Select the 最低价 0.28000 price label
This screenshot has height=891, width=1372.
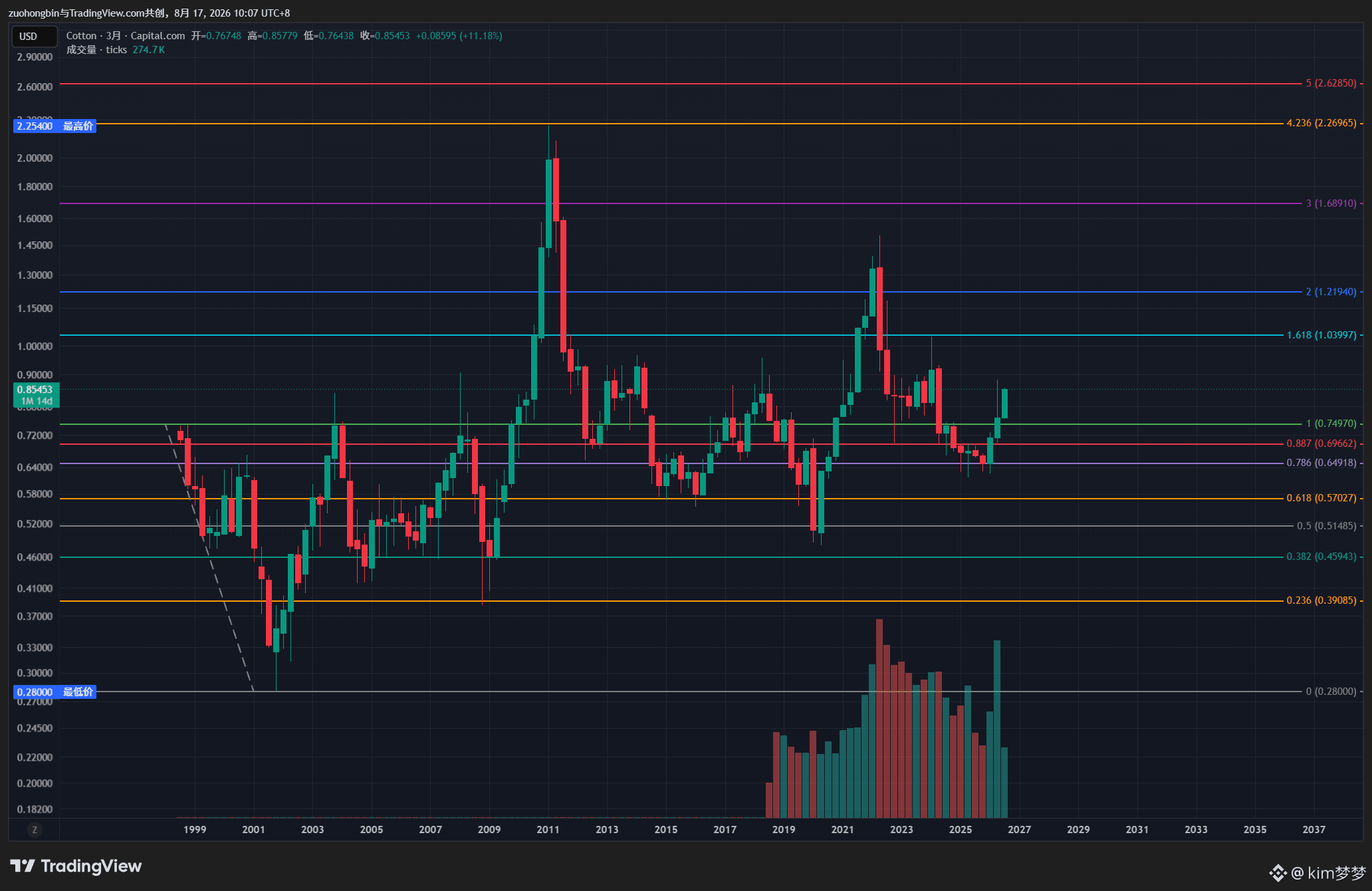coord(55,692)
